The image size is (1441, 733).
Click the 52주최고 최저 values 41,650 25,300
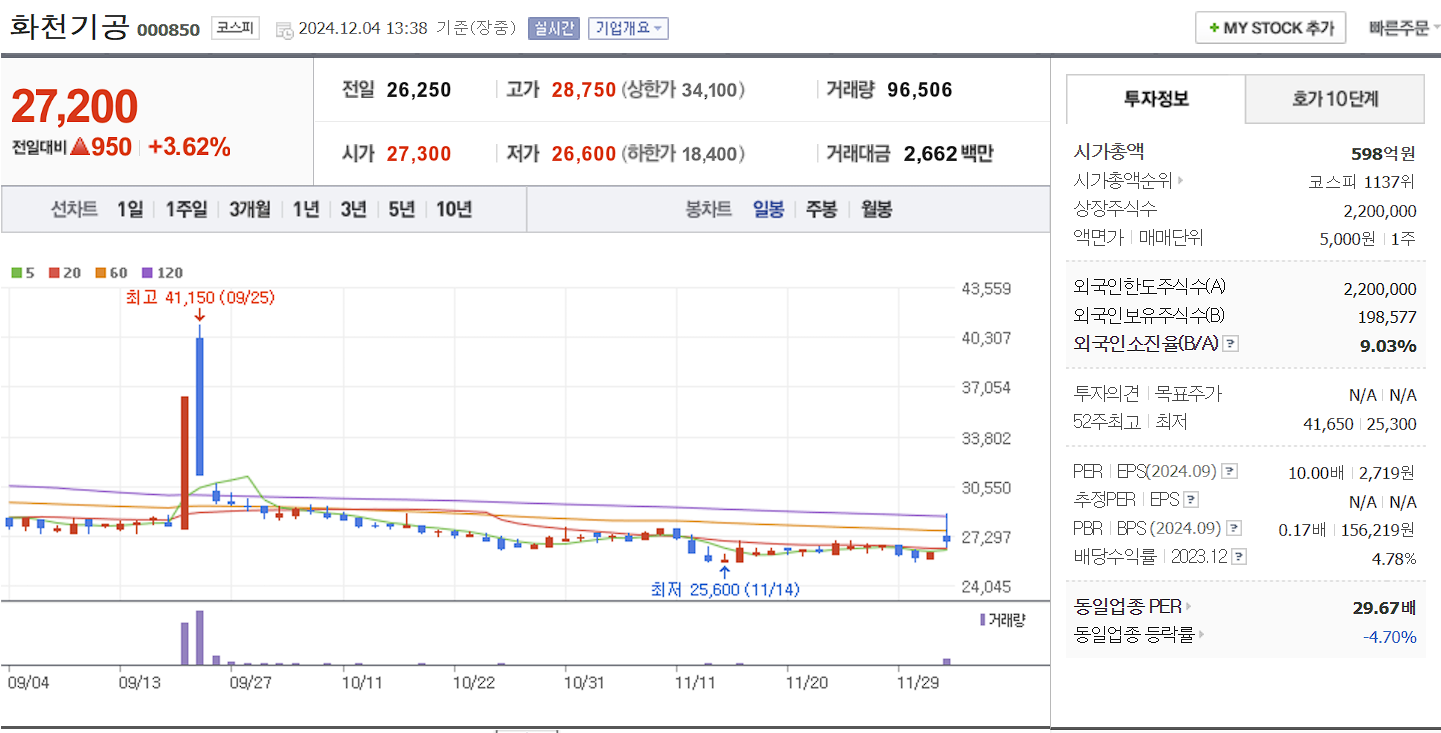click(1360, 423)
